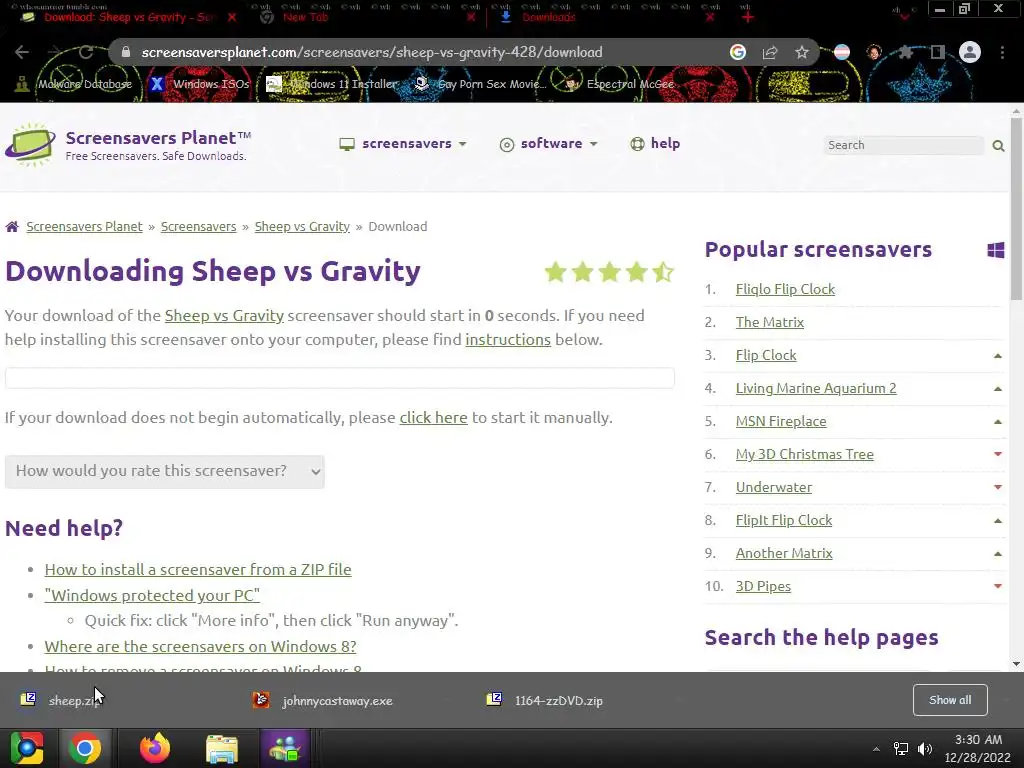
Task: Click the 'instructions' link
Action: (x=508, y=340)
